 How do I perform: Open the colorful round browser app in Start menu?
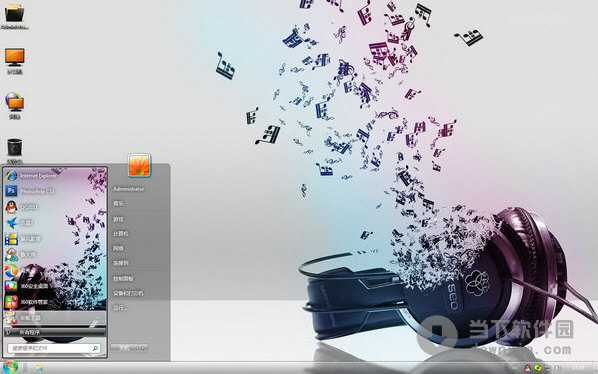[x=55, y=270]
